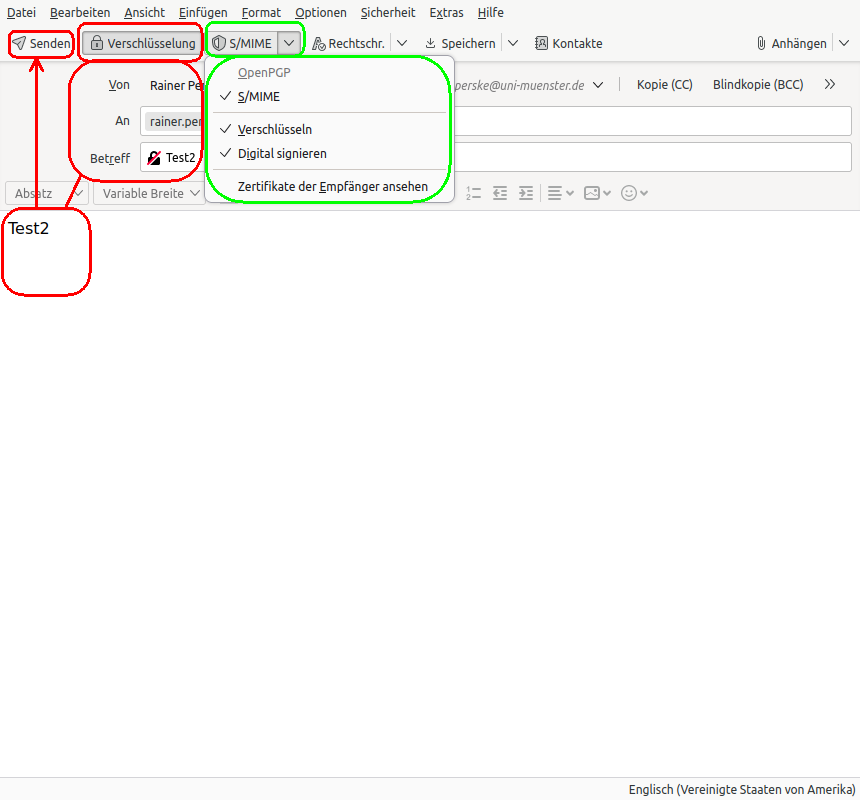
Task: Run spell check with Rechtschr. button
Action: (x=348, y=43)
